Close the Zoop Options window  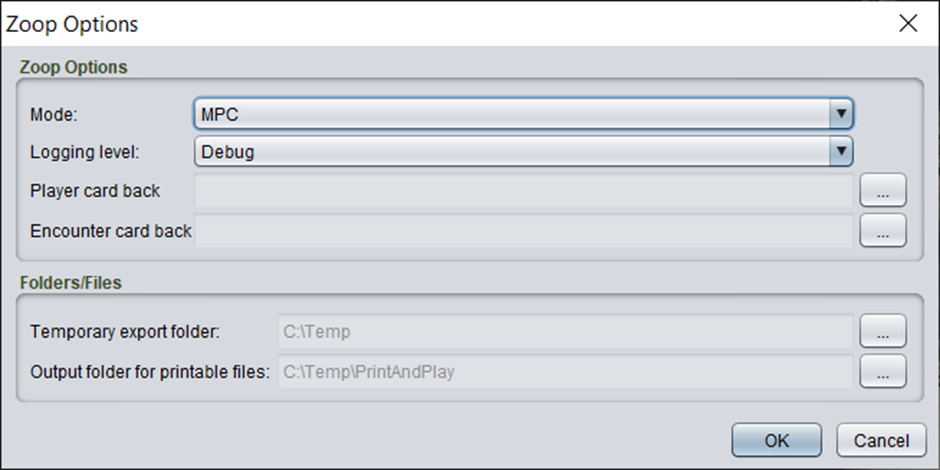point(908,23)
